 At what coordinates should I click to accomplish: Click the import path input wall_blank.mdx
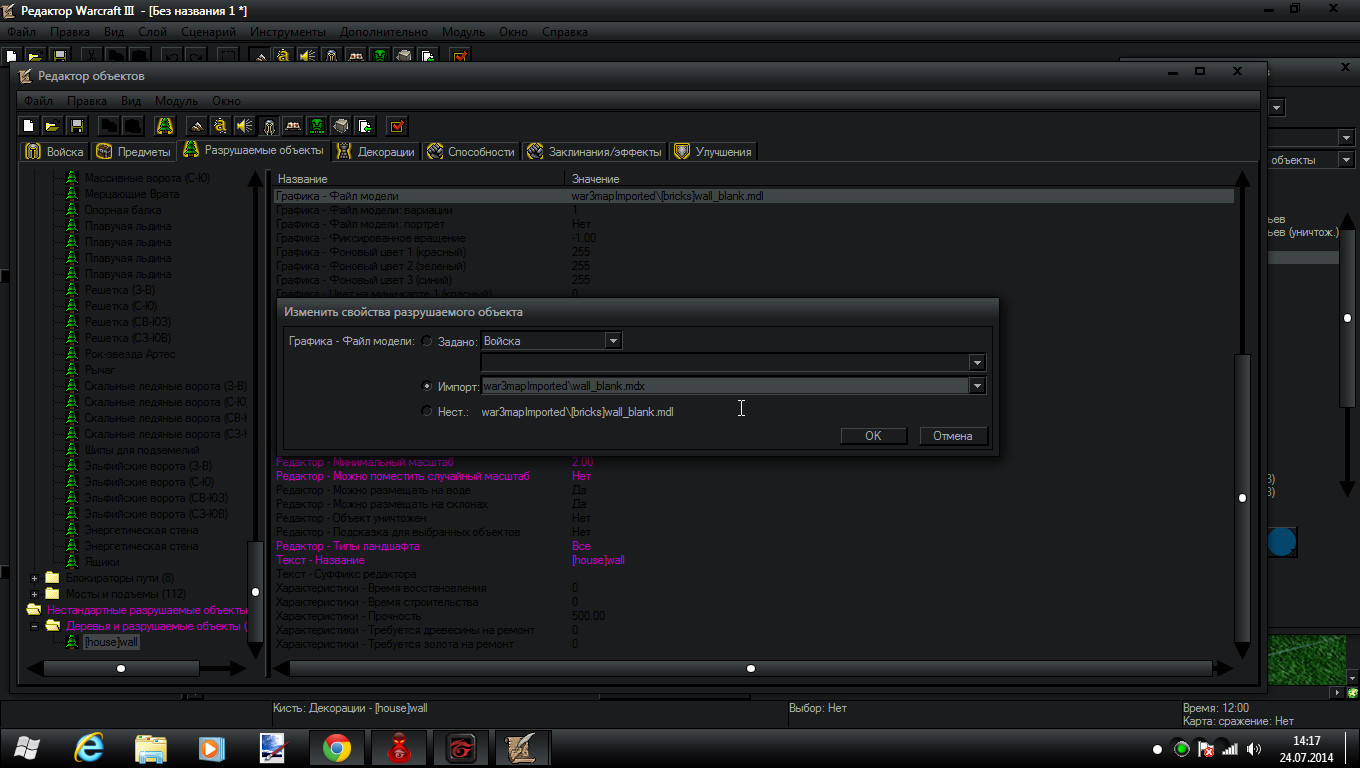tap(724, 386)
